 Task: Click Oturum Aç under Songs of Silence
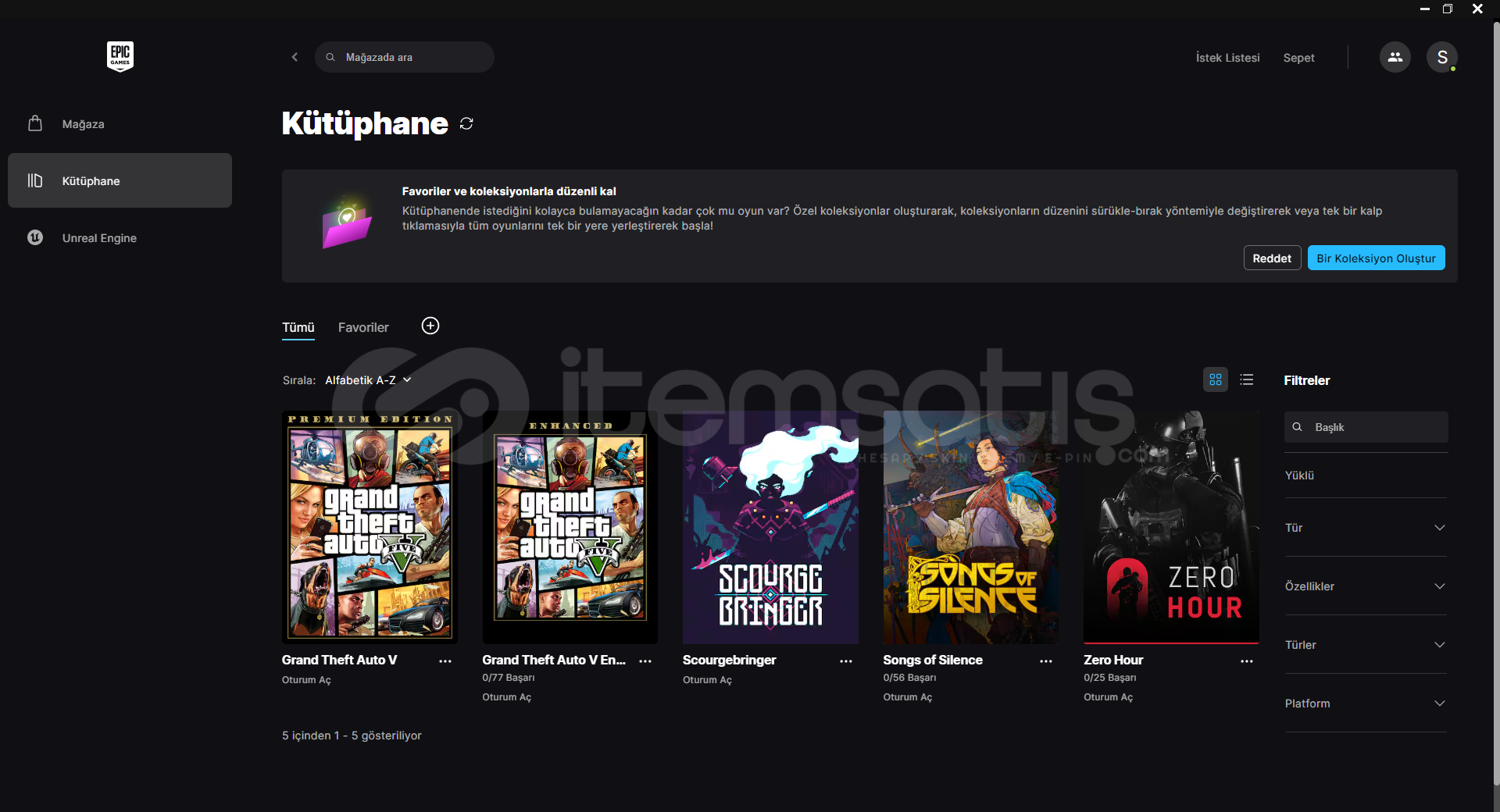tap(908, 697)
